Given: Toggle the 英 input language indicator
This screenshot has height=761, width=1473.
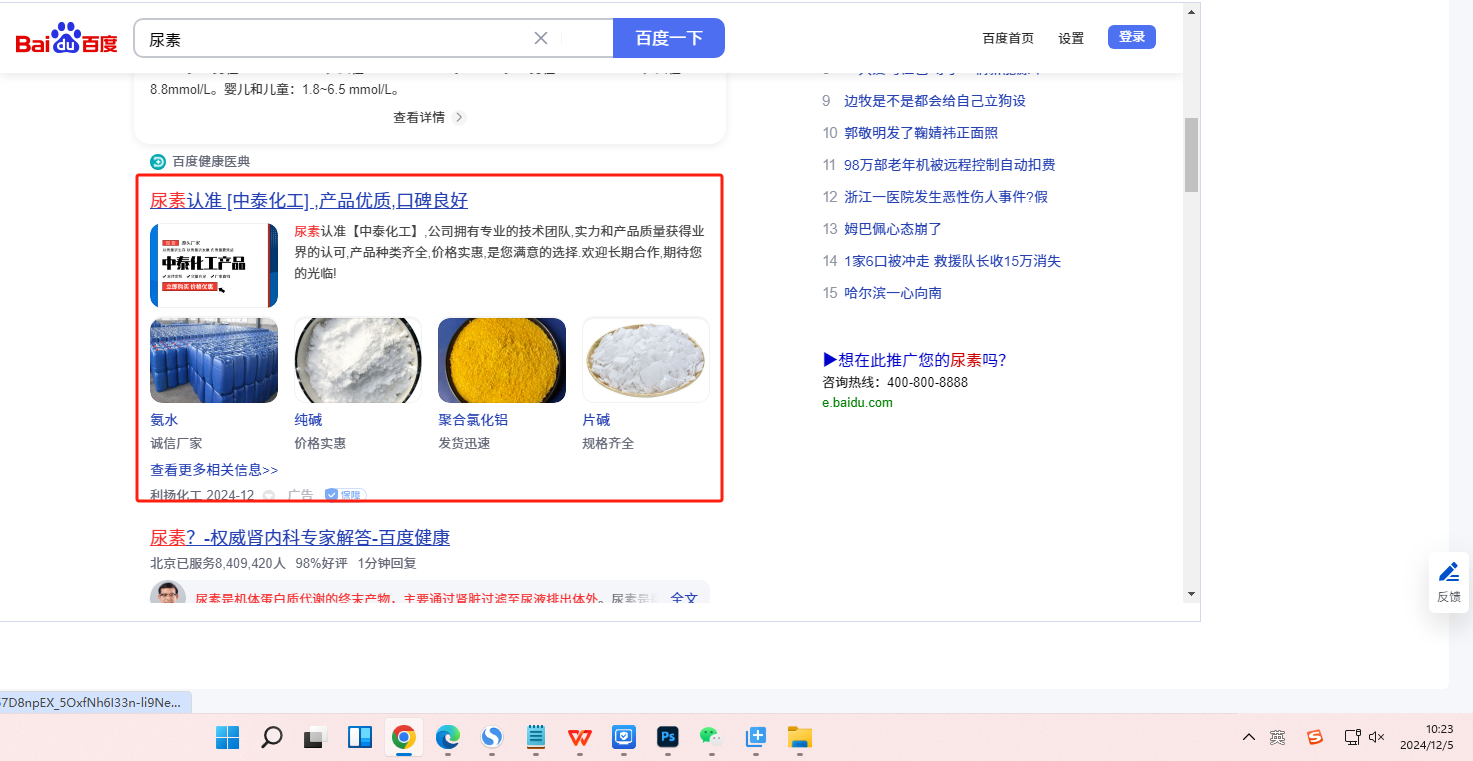Looking at the screenshot, I should tap(1277, 737).
